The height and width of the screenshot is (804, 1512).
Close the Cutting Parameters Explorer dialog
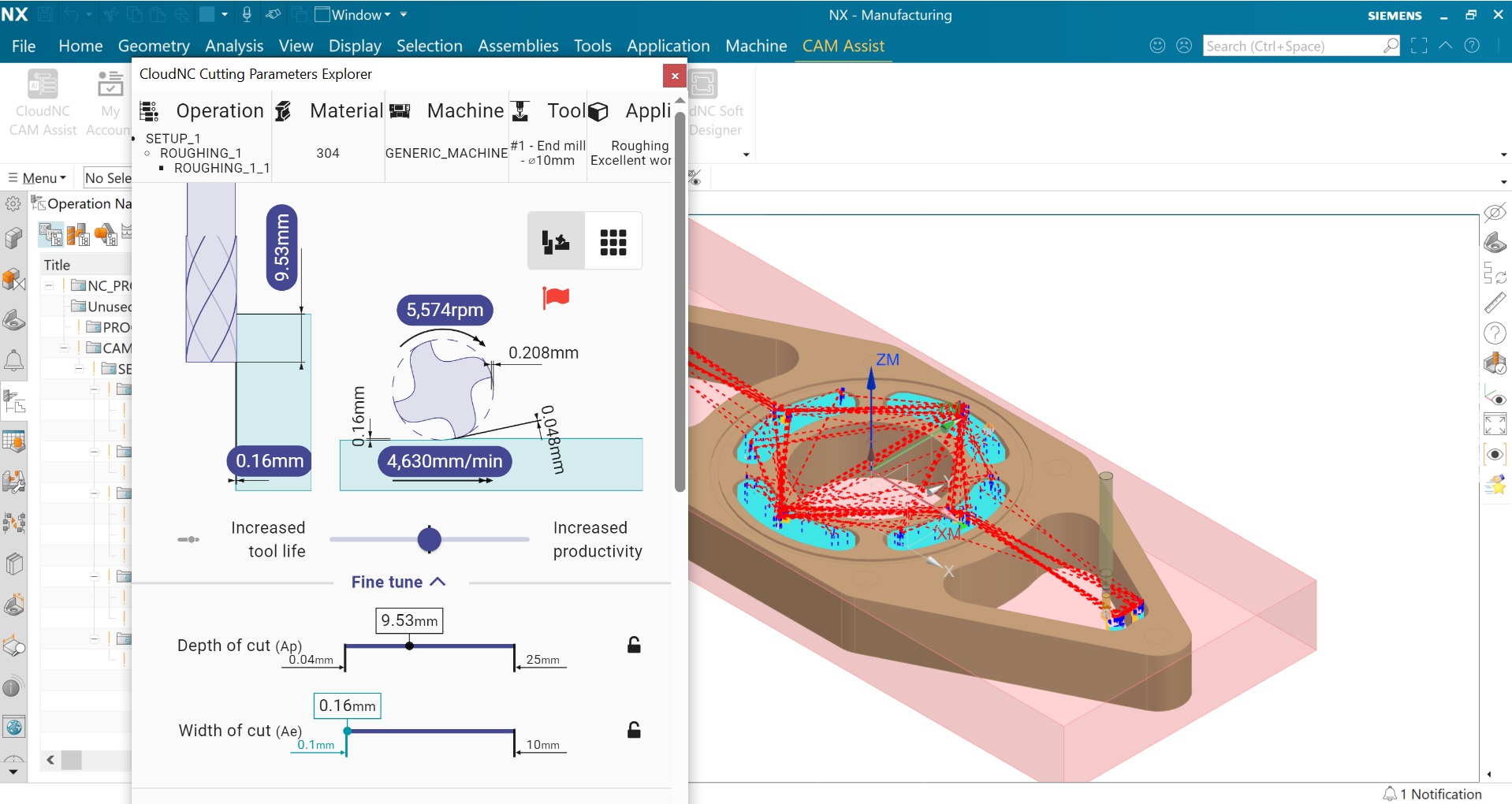[674, 76]
